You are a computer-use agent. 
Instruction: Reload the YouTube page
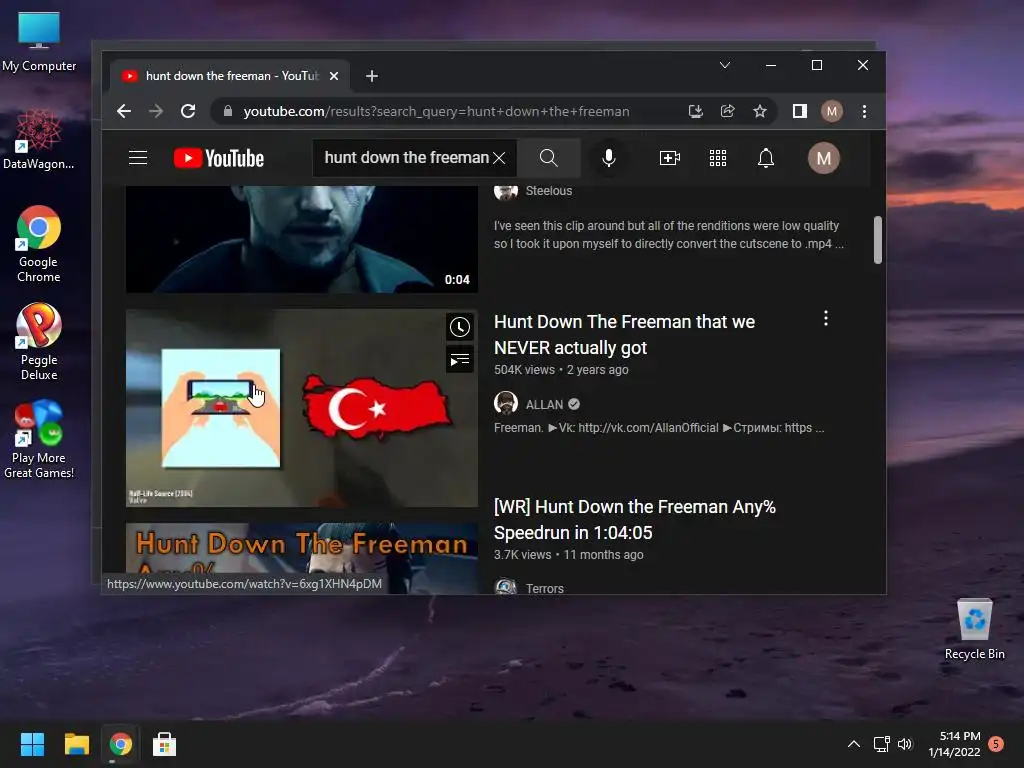[x=188, y=112]
